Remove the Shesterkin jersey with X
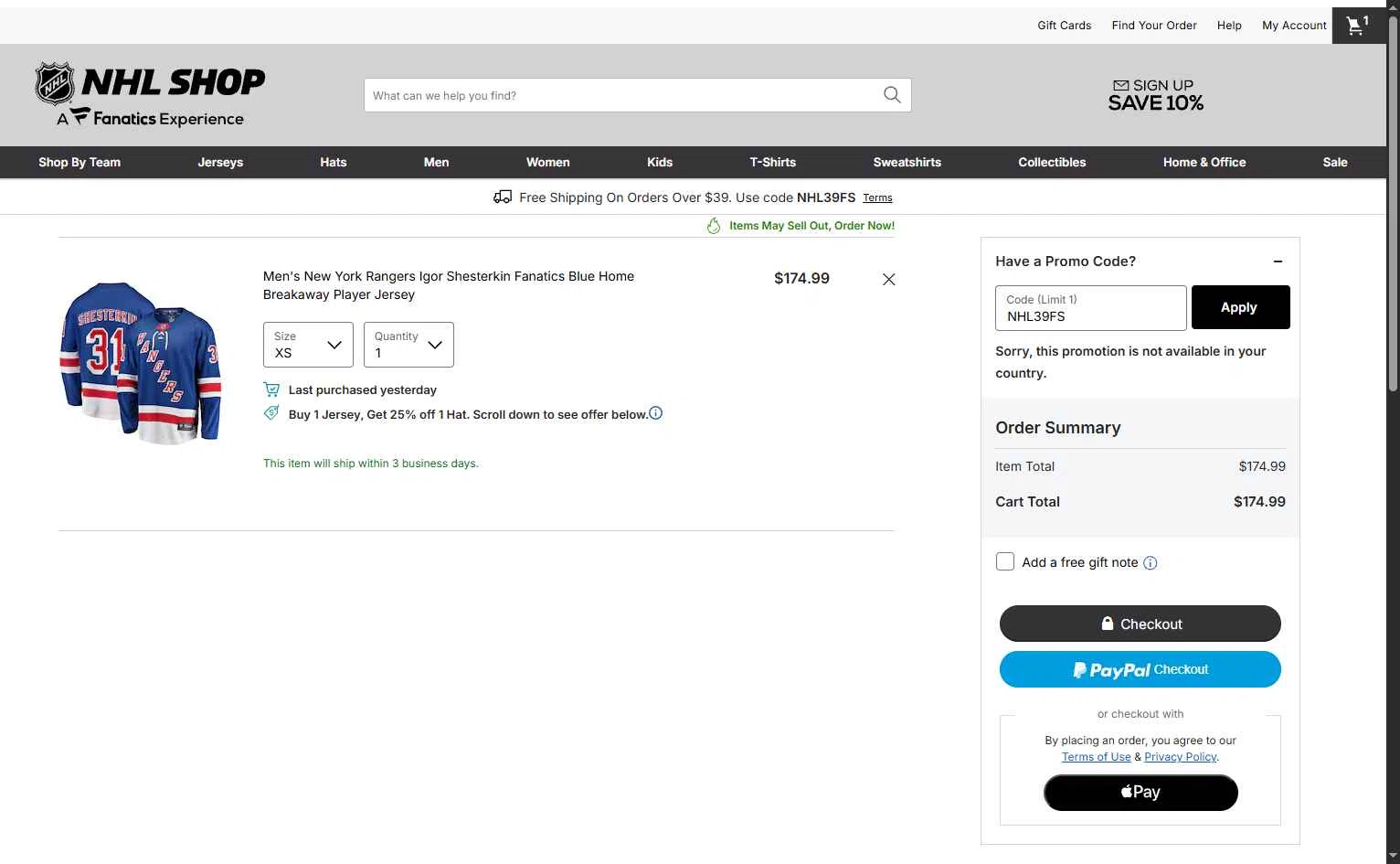This screenshot has height=864, width=1400. click(x=888, y=280)
